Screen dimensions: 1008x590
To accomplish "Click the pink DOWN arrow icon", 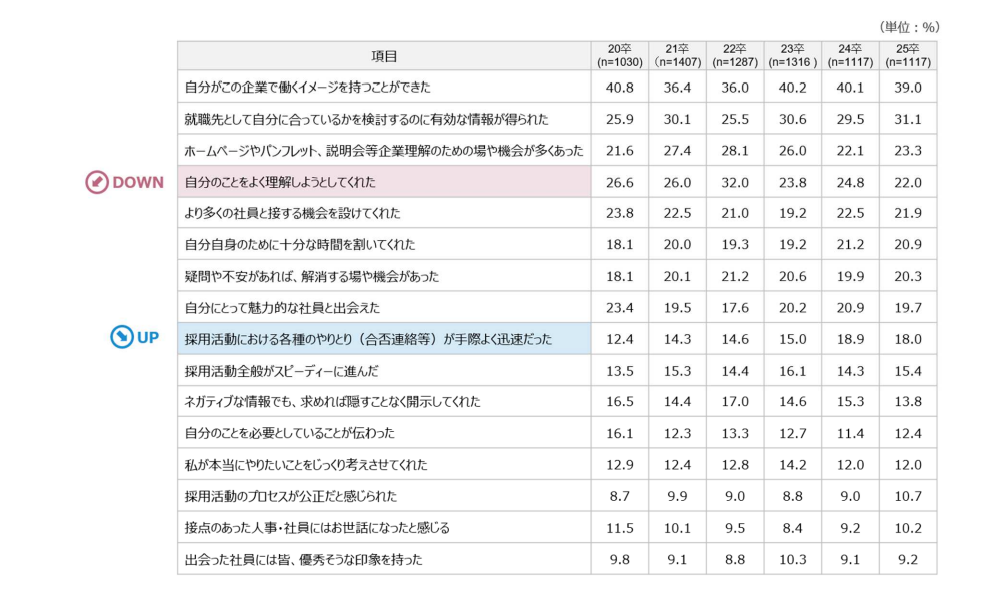I will pos(96,182).
